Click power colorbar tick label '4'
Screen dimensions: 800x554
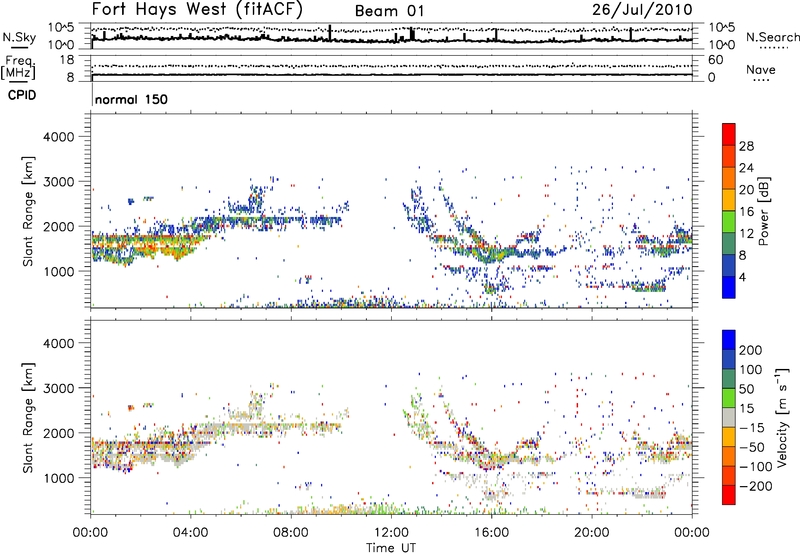click(x=743, y=277)
